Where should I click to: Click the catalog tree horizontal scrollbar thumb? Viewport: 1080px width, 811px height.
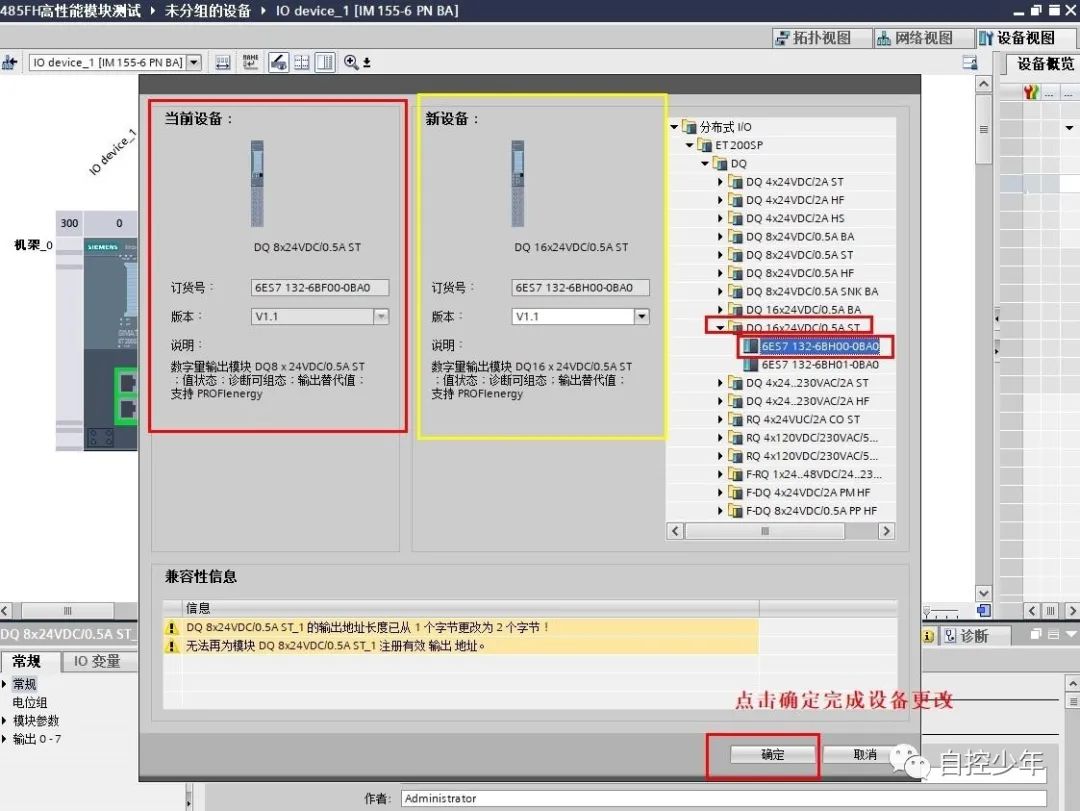[765, 531]
